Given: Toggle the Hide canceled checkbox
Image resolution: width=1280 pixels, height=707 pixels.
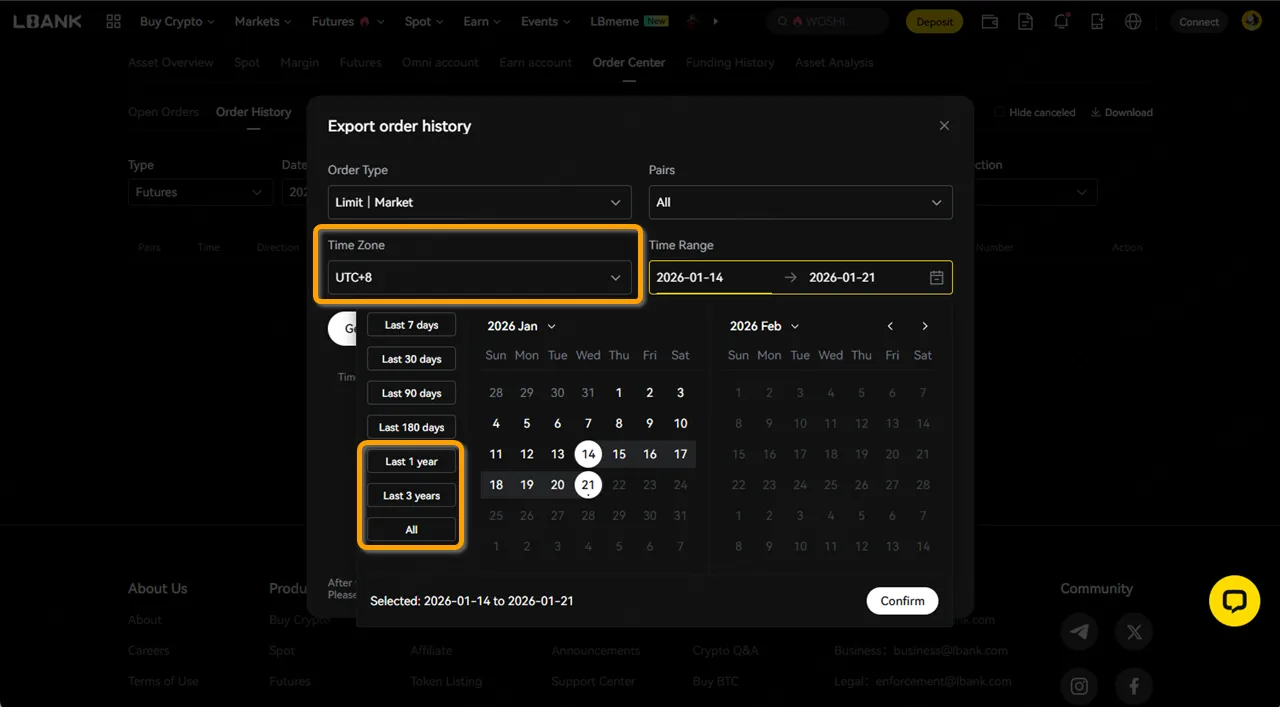Looking at the screenshot, I should click(x=1000, y=113).
